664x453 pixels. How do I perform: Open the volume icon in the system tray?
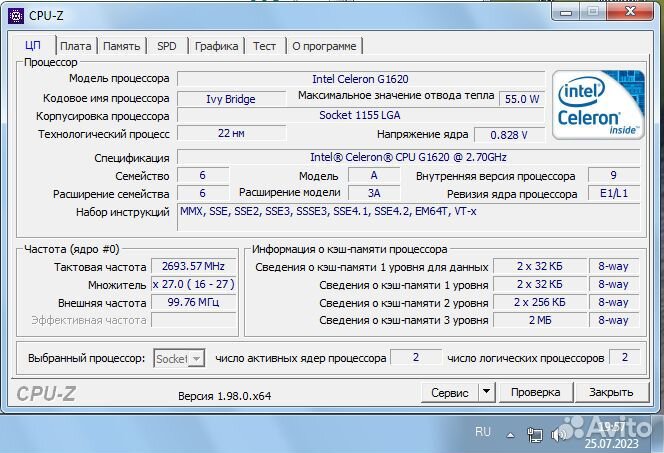pyautogui.click(x=560, y=434)
